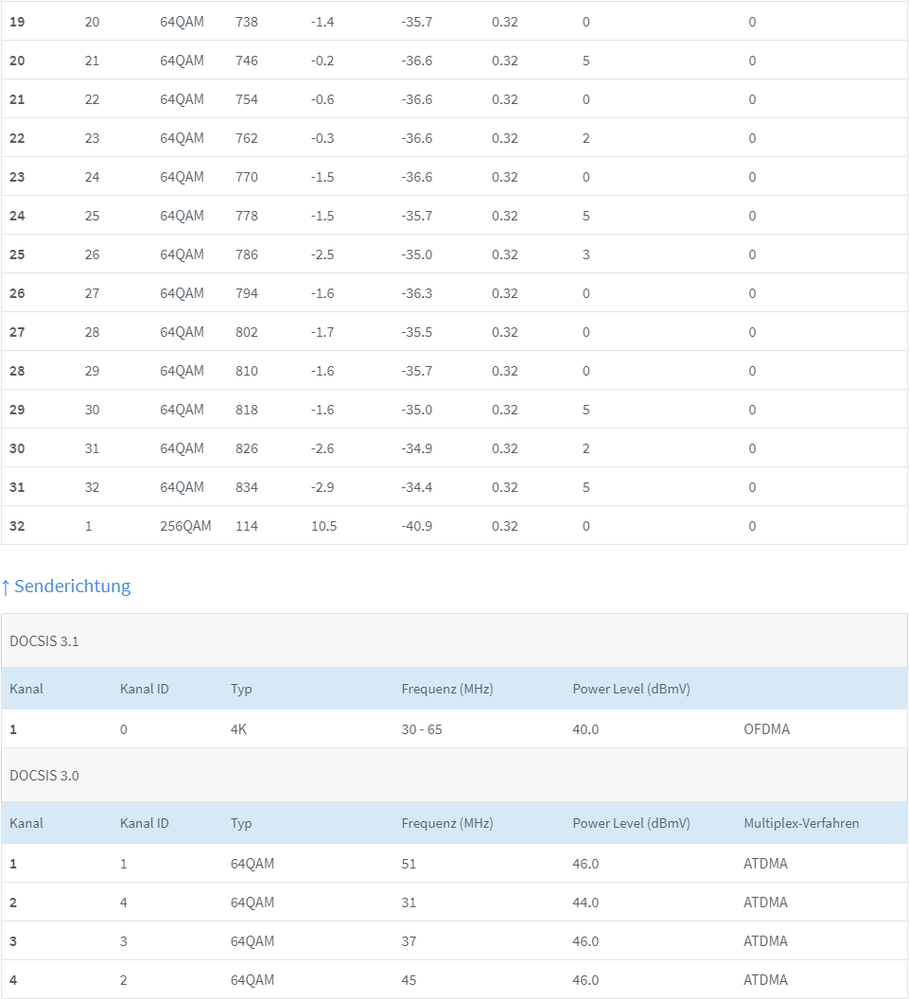This screenshot has height=999, width=909.
Task: Click the 40.0 power level value
Action: [x=585, y=729]
